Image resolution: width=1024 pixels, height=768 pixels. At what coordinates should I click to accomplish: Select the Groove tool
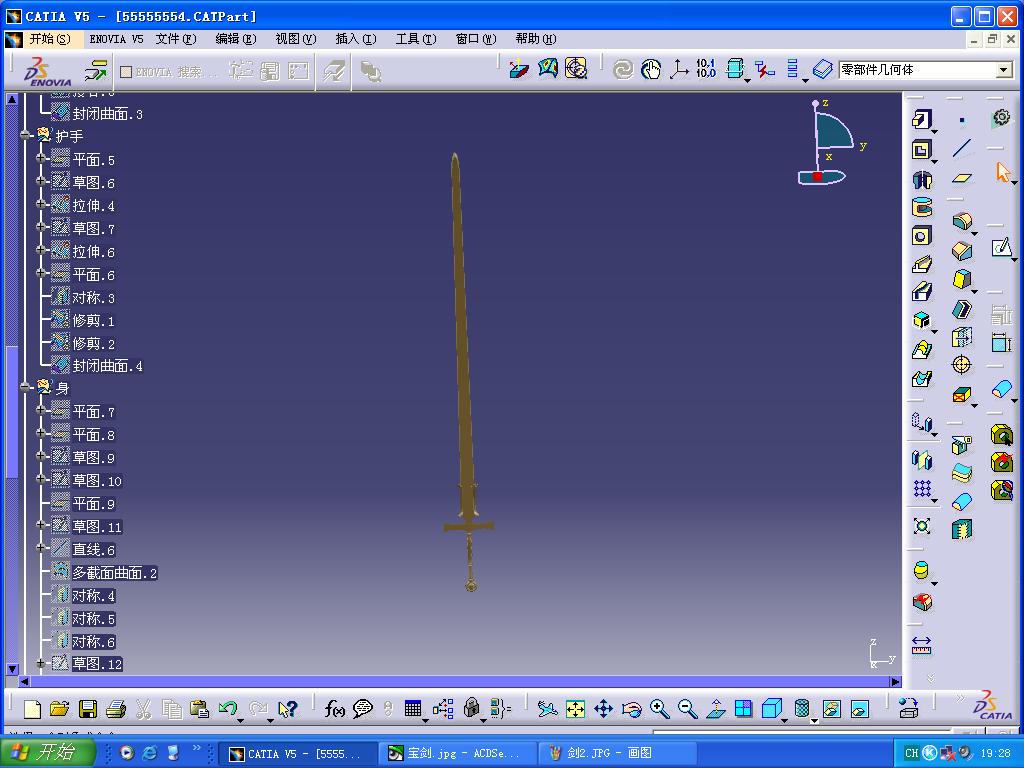tap(921, 208)
